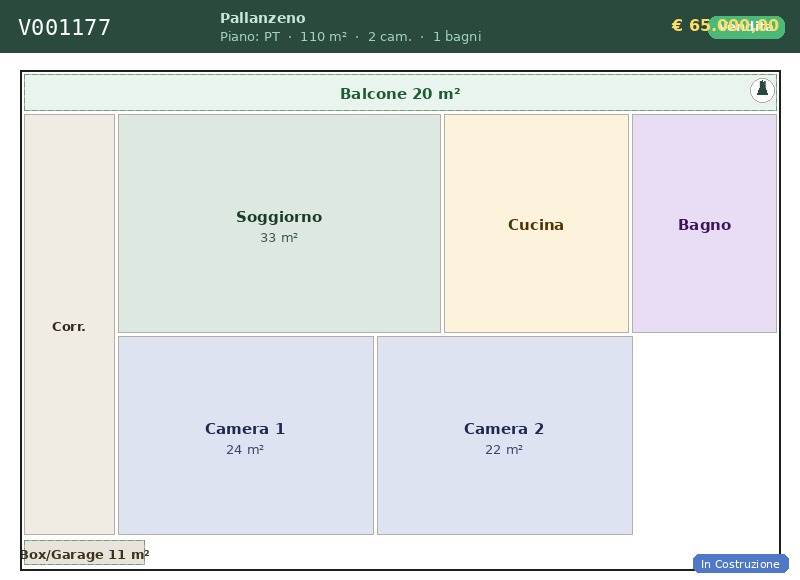Select the Bagno room
The width and height of the screenshot is (800, 580).
tap(704, 224)
